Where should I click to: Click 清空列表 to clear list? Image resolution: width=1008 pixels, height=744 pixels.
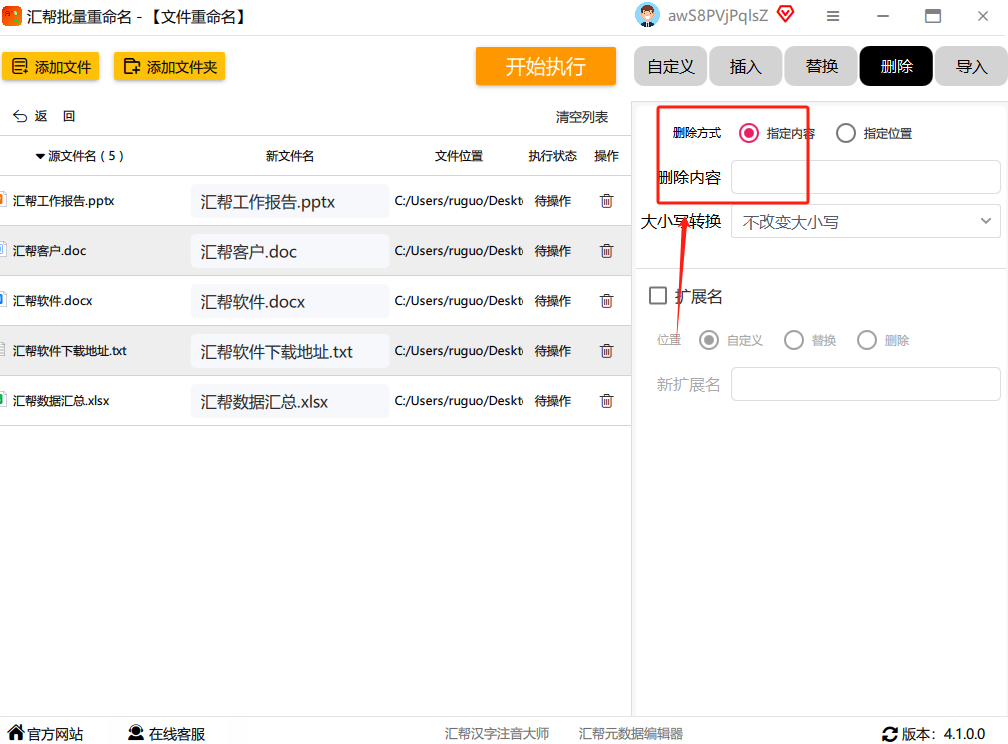[x=582, y=117]
